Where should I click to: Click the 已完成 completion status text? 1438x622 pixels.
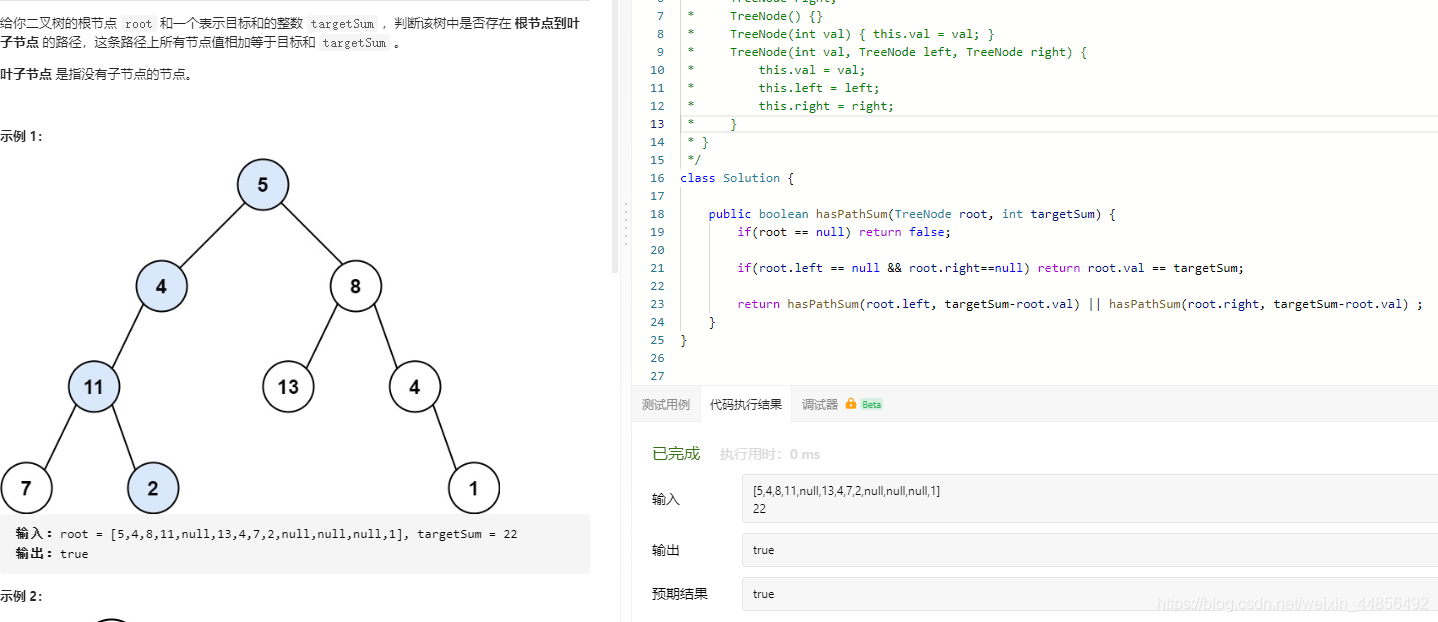click(675, 452)
